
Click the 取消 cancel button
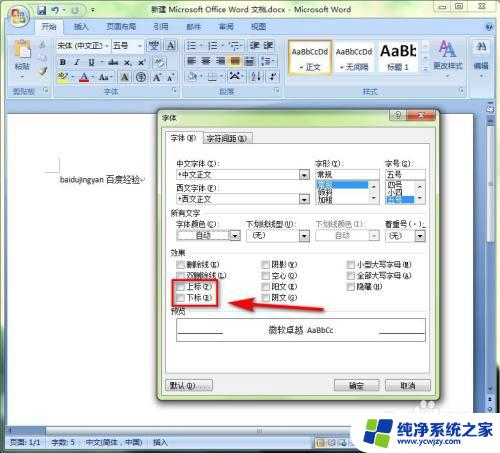pyautogui.click(x=408, y=386)
